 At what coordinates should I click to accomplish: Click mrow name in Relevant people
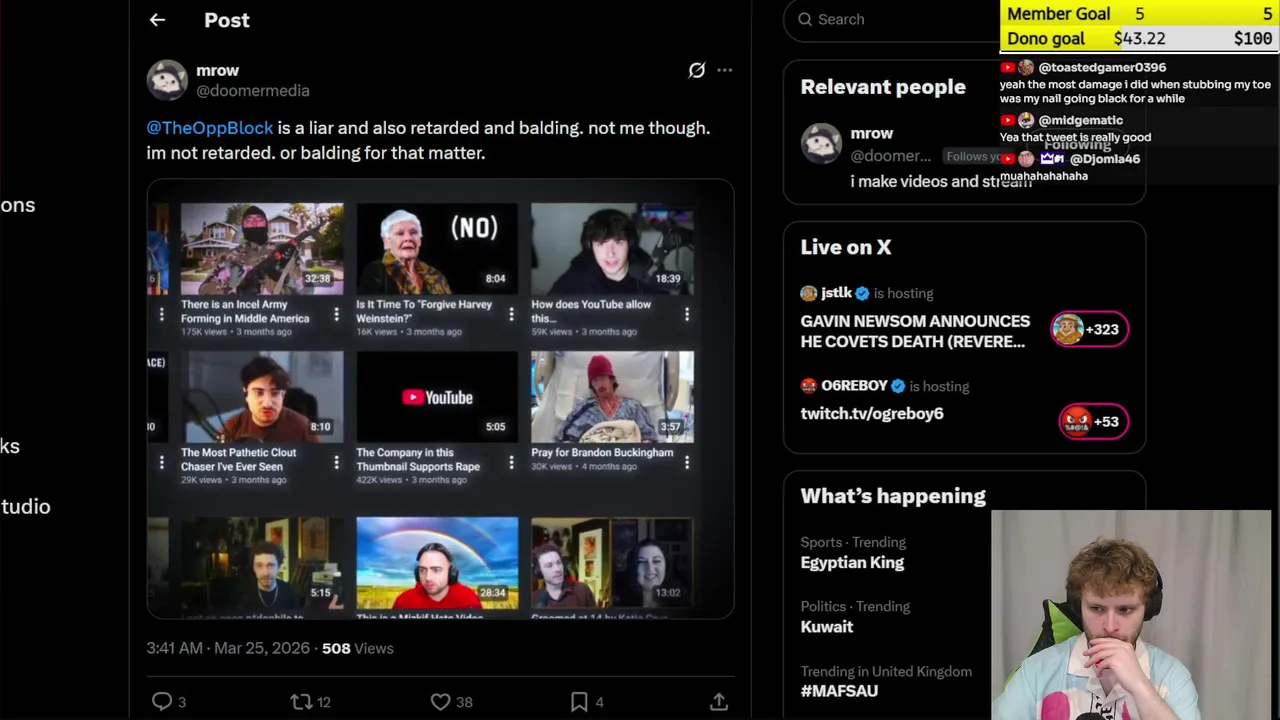[x=872, y=133]
